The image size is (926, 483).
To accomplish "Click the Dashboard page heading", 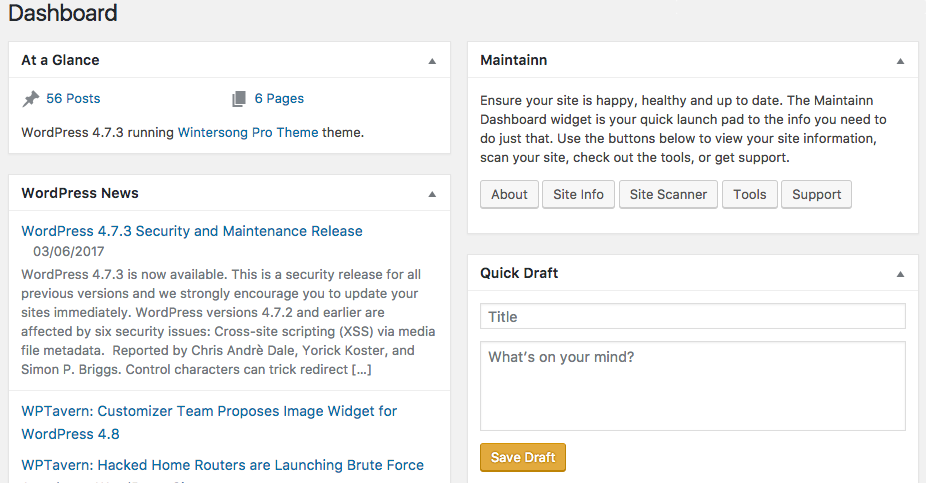I will click(63, 13).
